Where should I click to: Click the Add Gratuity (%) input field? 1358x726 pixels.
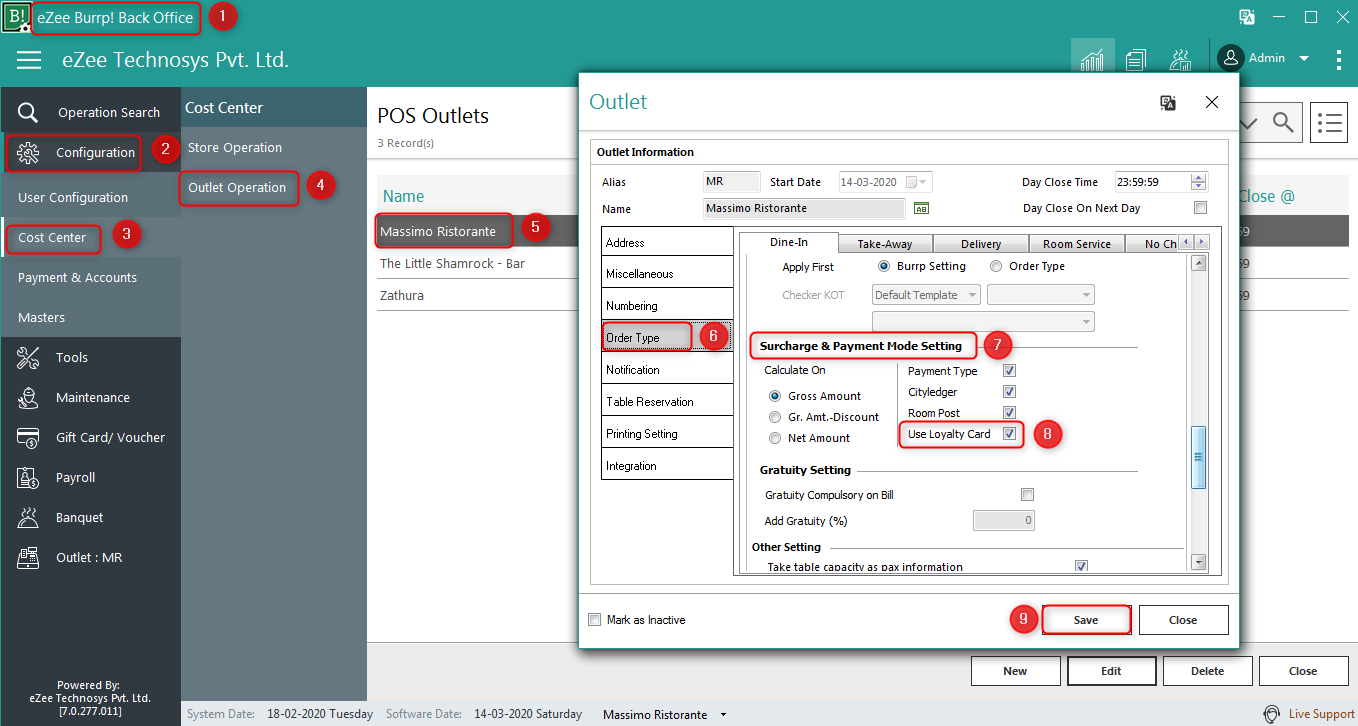1004,521
